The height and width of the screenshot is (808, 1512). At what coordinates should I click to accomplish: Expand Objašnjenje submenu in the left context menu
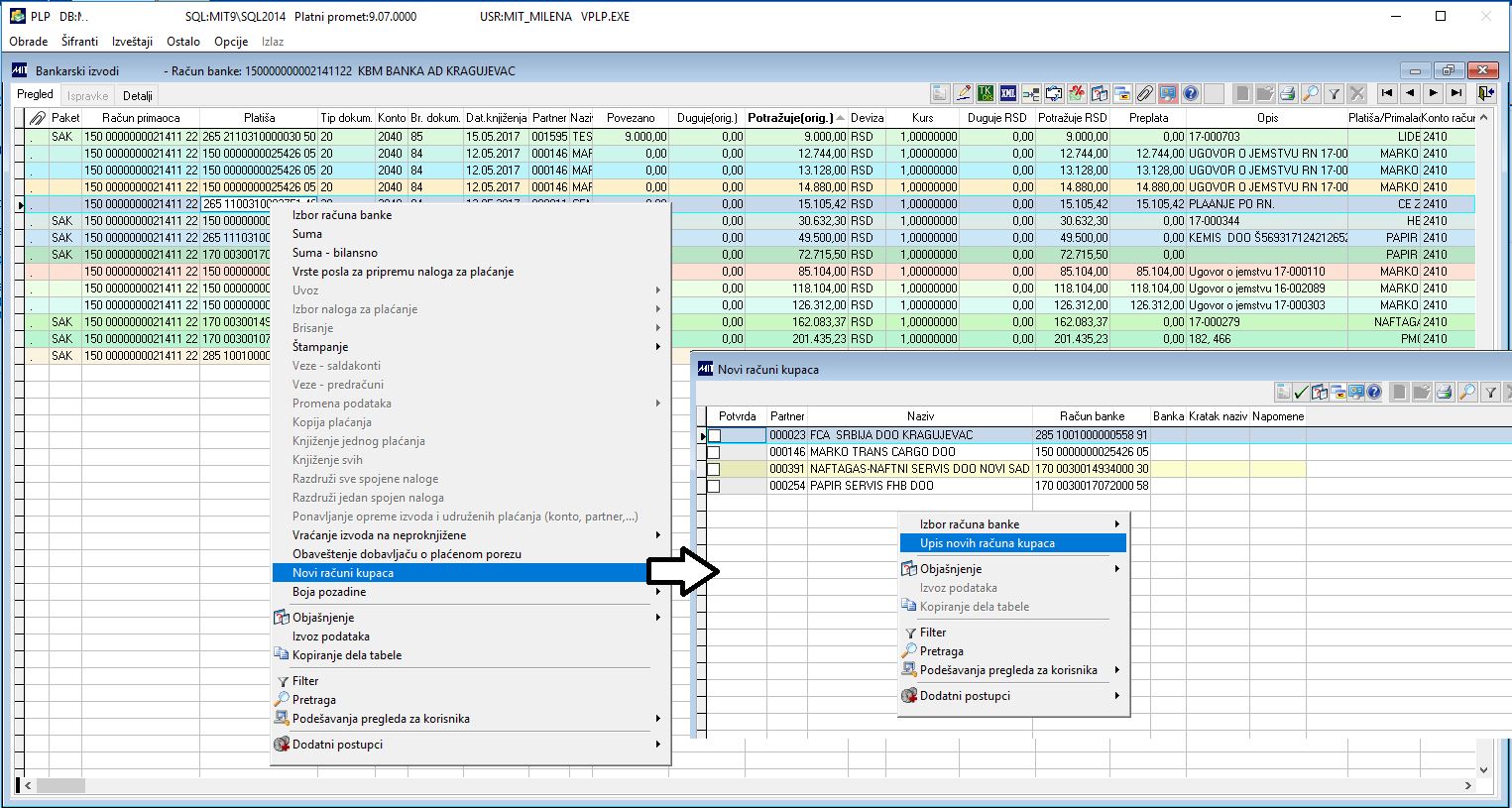pyautogui.click(x=471, y=618)
